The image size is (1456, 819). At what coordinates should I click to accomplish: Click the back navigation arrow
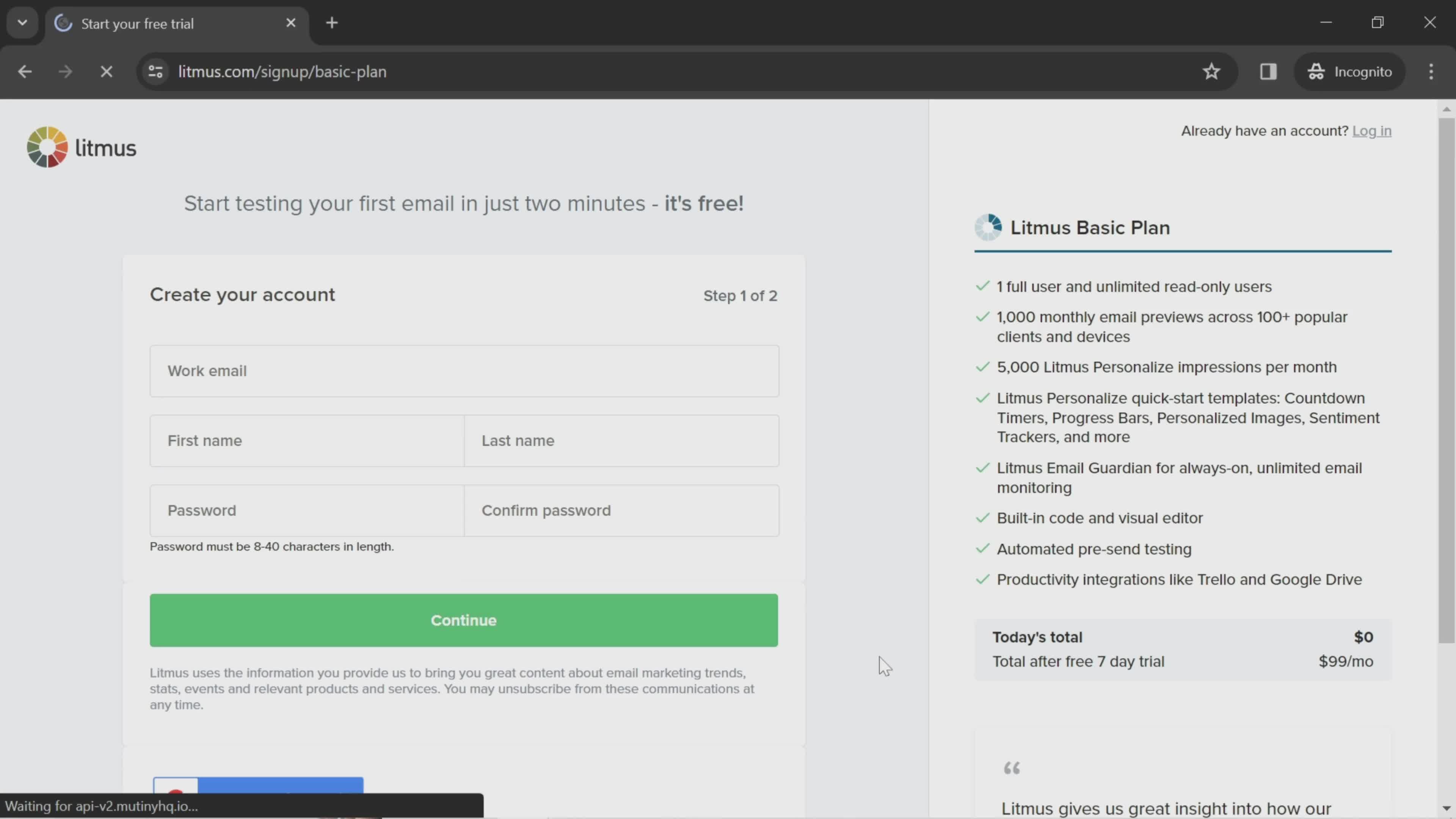[x=24, y=71]
